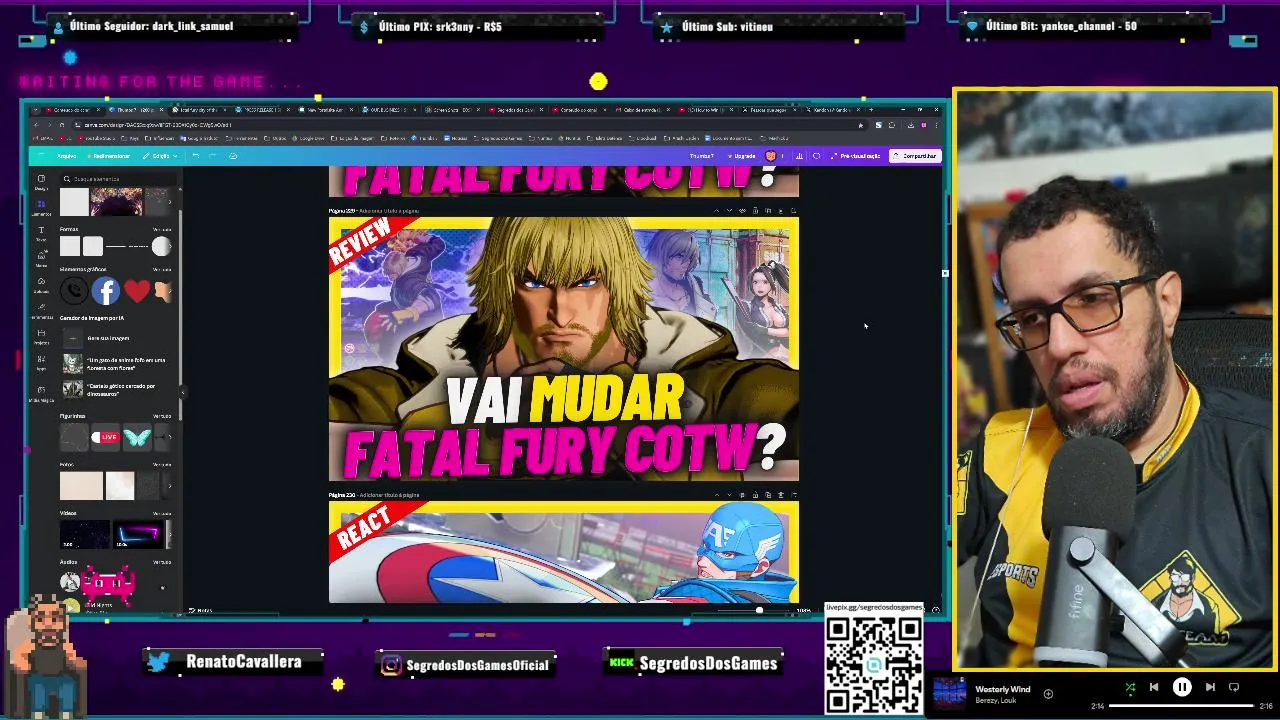Add a new page after page 229
This screenshot has width=1280, height=720.
coord(793,211)
